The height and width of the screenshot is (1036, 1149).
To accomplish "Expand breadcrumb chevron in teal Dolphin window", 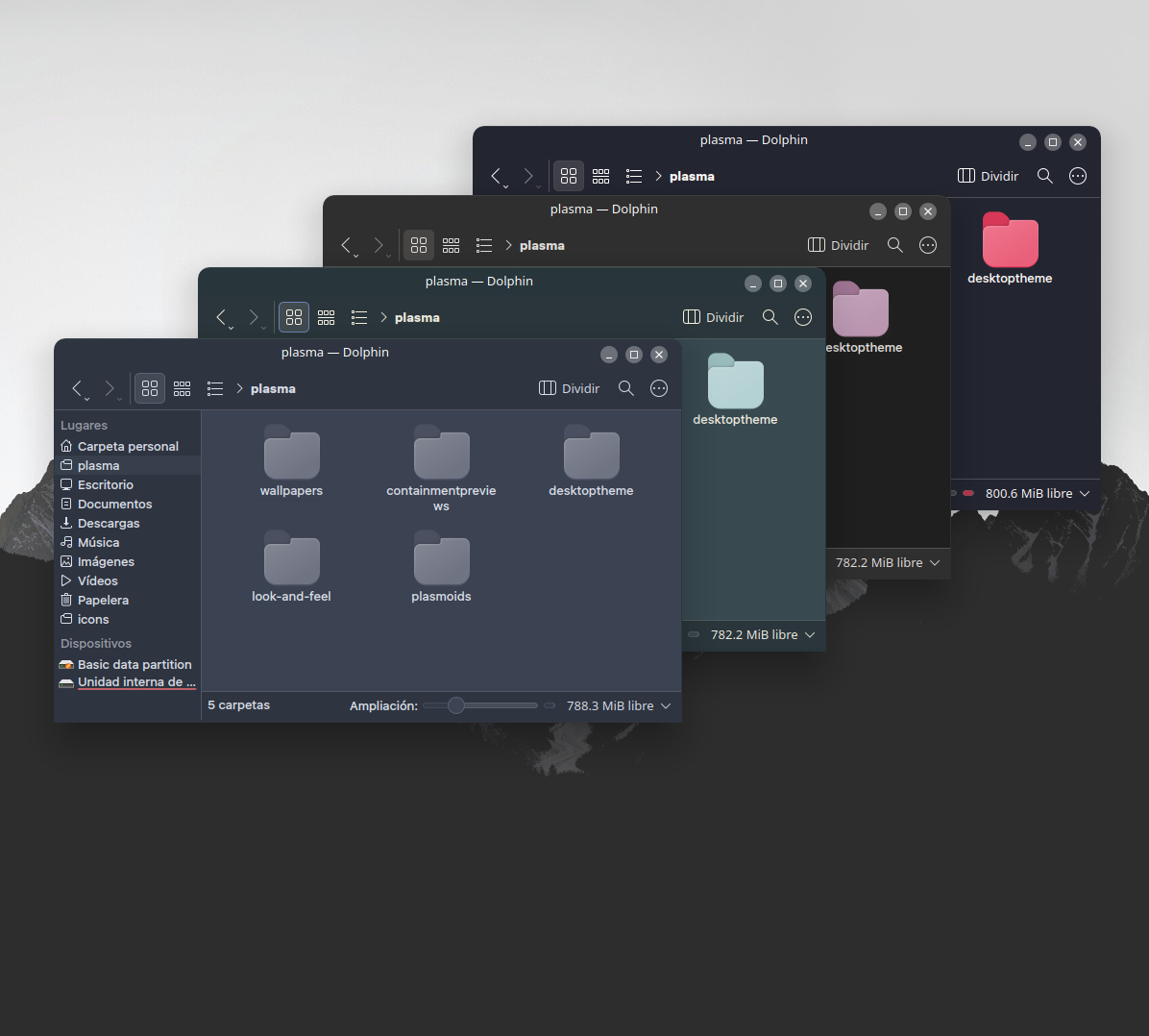I will [x=383, y=317].
